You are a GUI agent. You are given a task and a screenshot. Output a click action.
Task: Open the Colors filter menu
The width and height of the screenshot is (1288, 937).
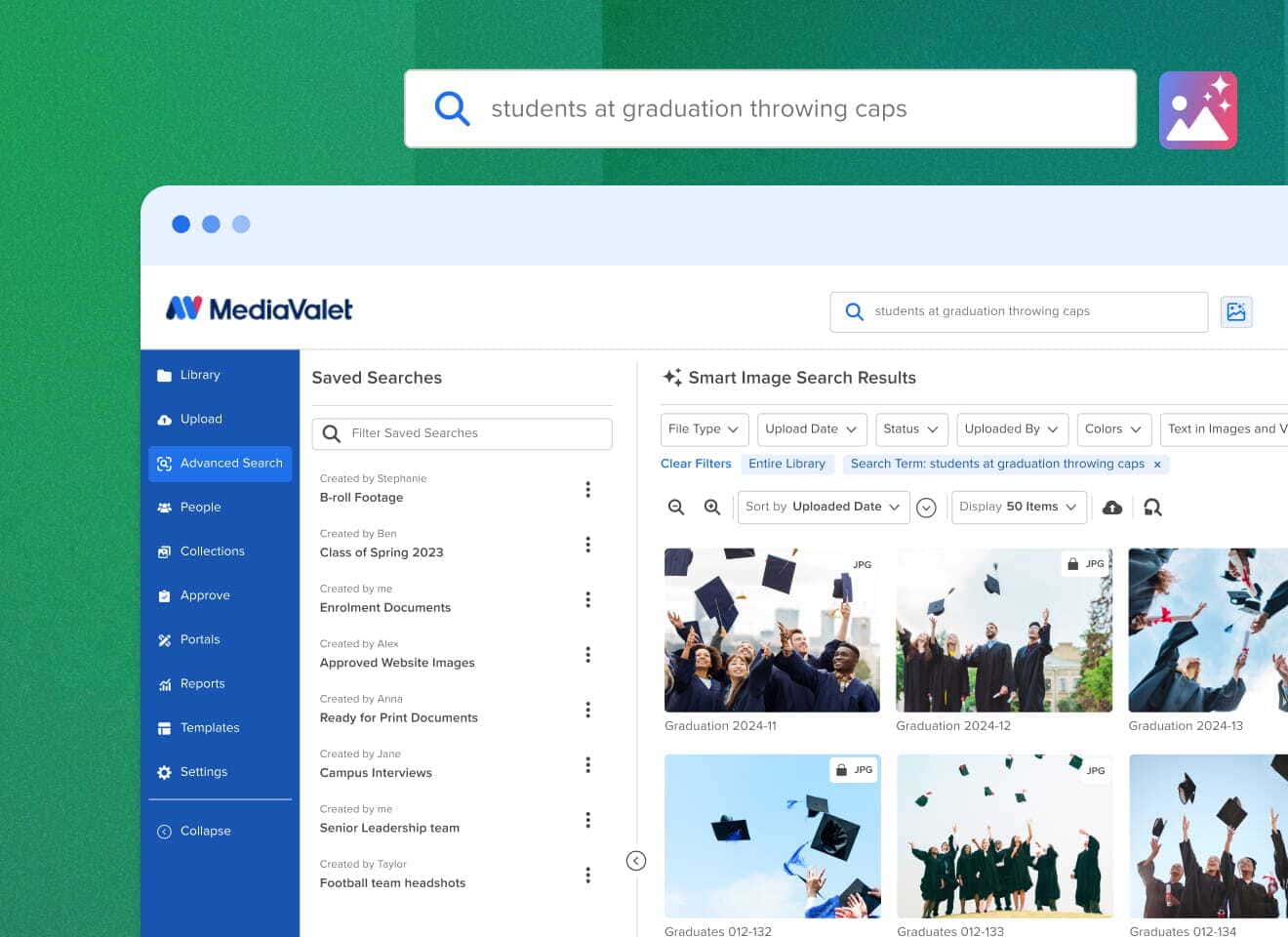(x=1112, y=429)
